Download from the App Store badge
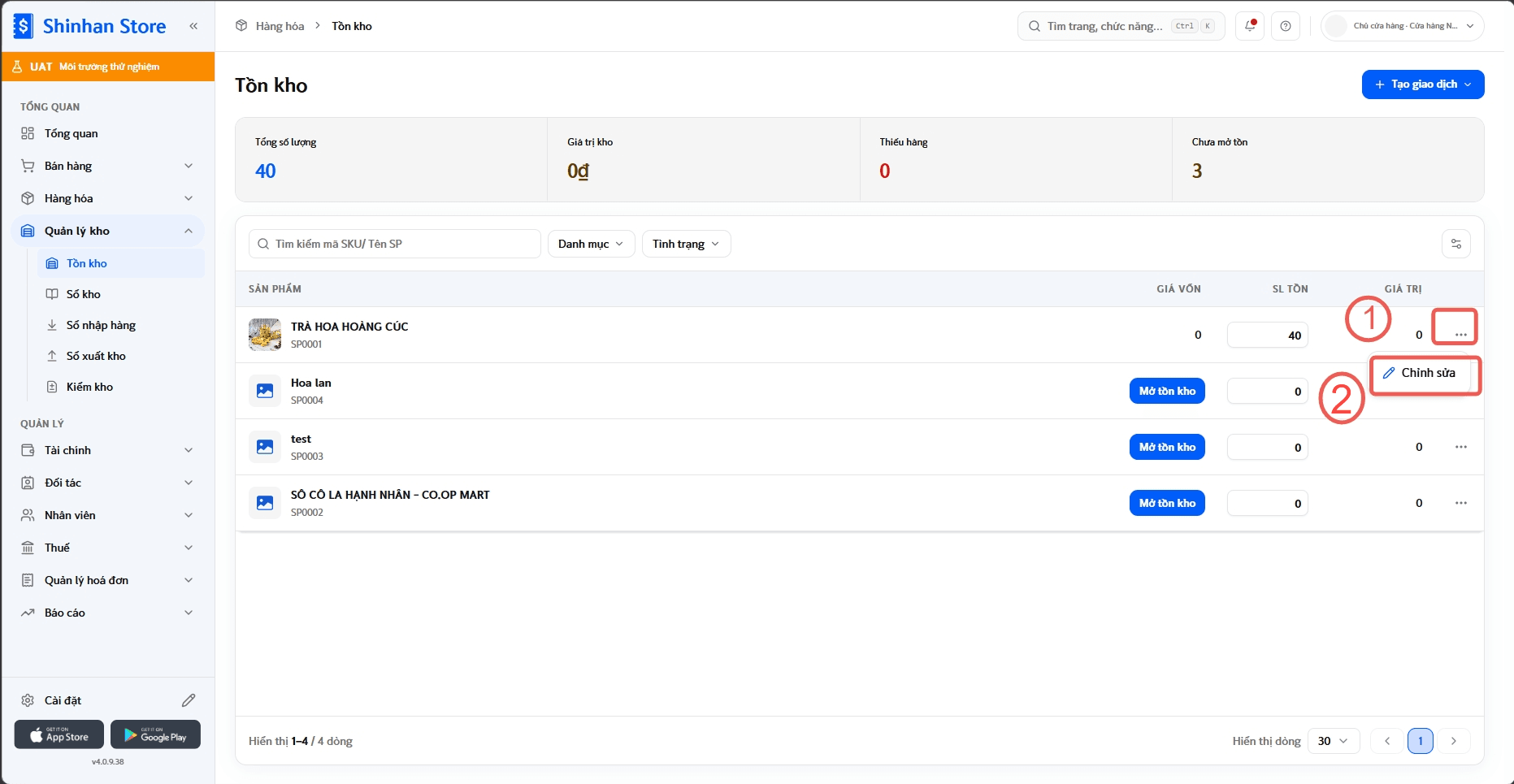1514x784 pixels. tap(59, 734)
